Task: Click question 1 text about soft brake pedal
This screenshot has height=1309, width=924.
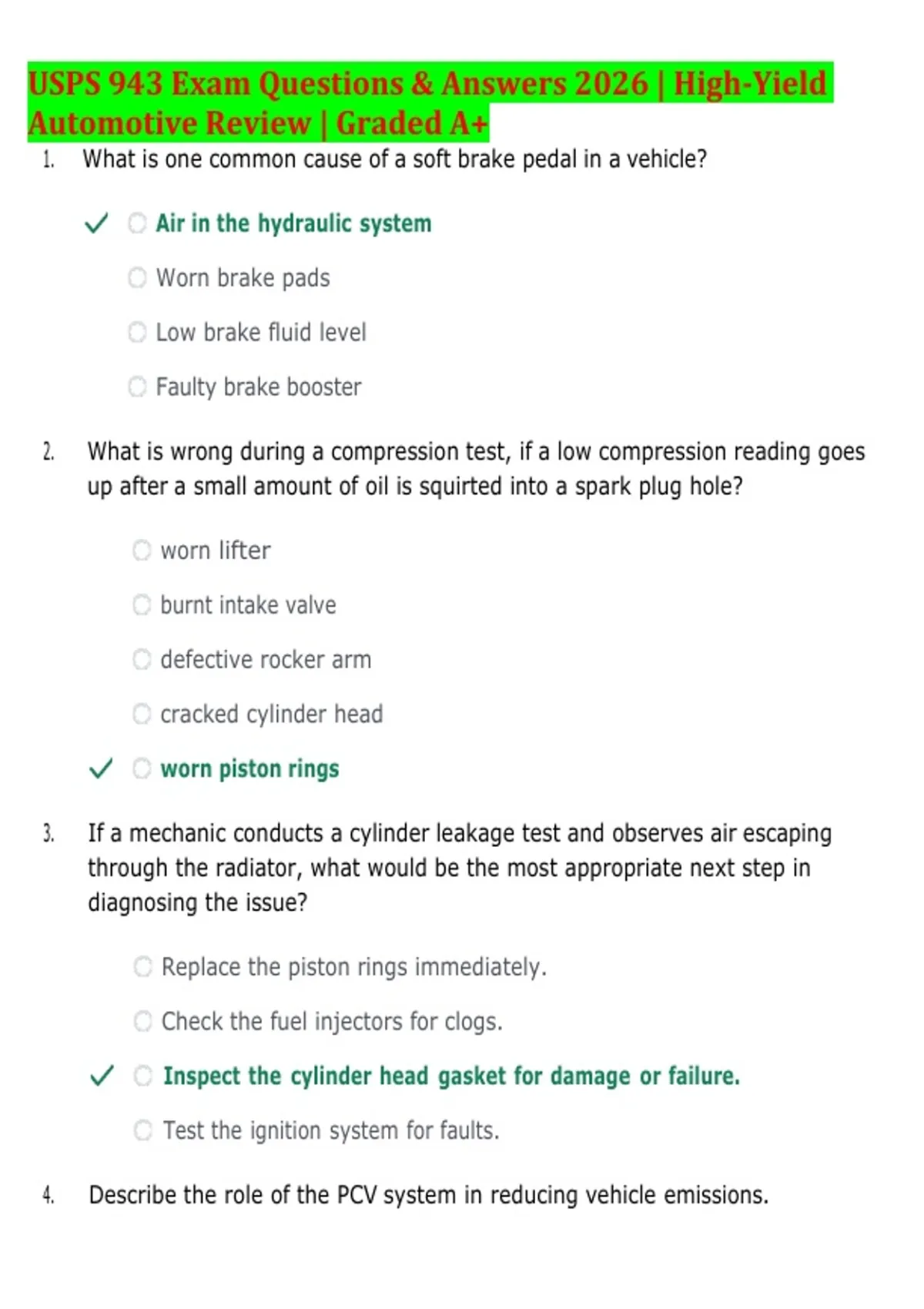Action: 394,159
